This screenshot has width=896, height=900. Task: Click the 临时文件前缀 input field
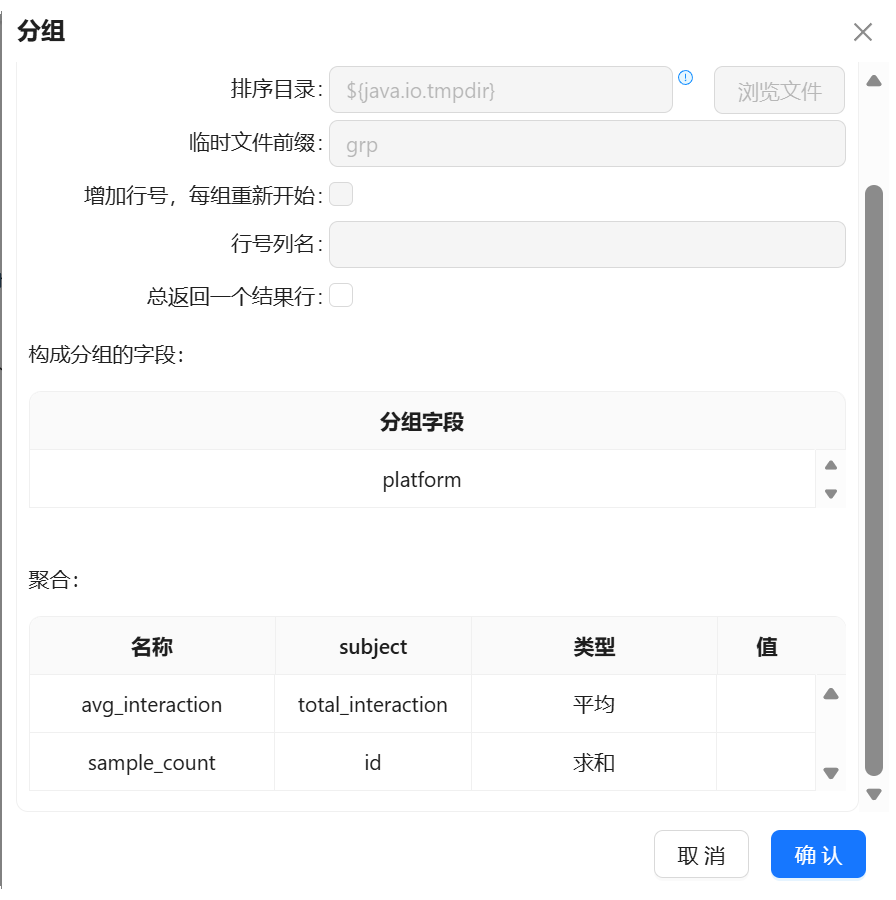click(x=587, y=143)
